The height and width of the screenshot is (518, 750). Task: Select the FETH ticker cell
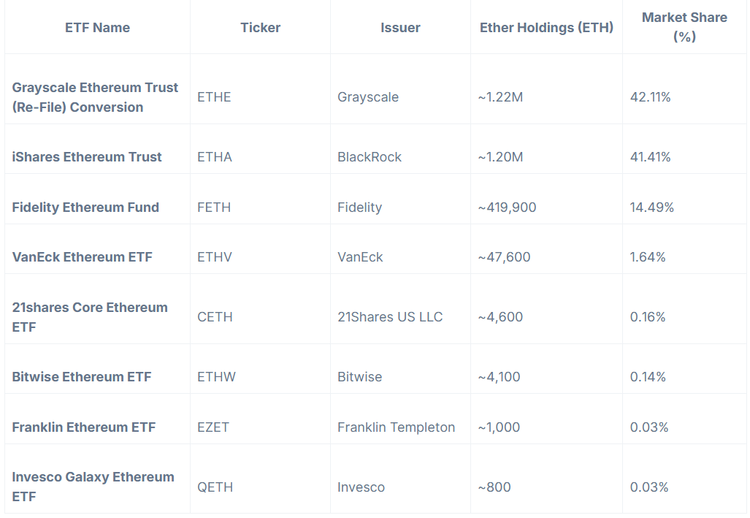pyautogui.click(x=214, y=207)
